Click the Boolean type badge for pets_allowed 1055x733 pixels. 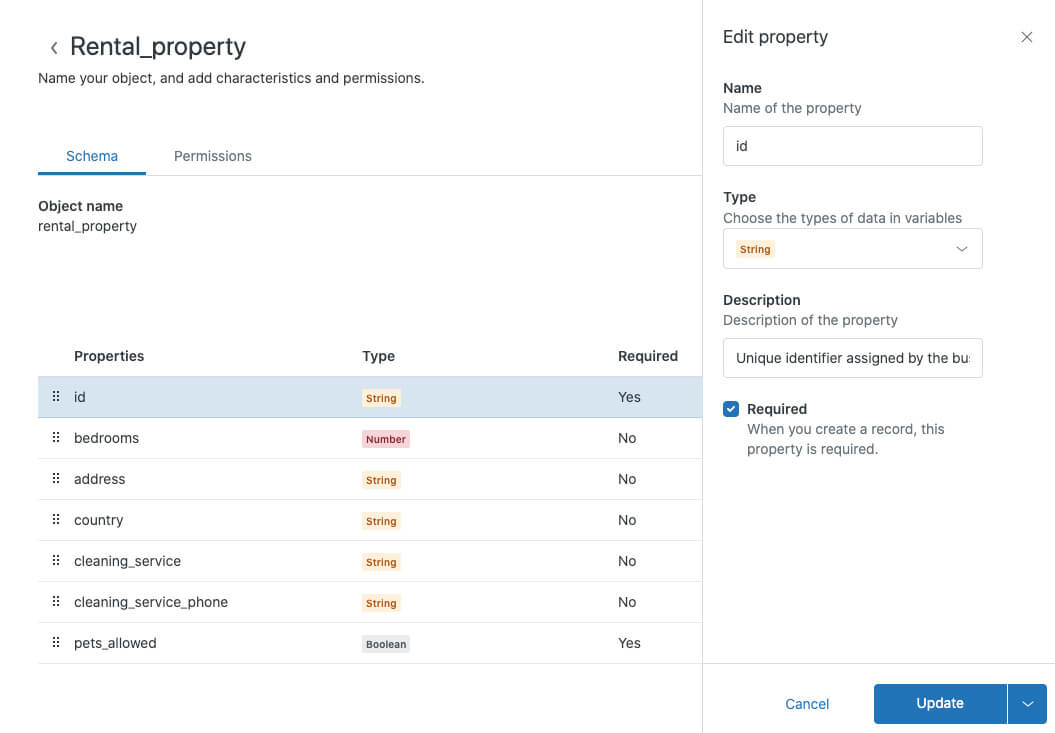(x=386, y=644)
